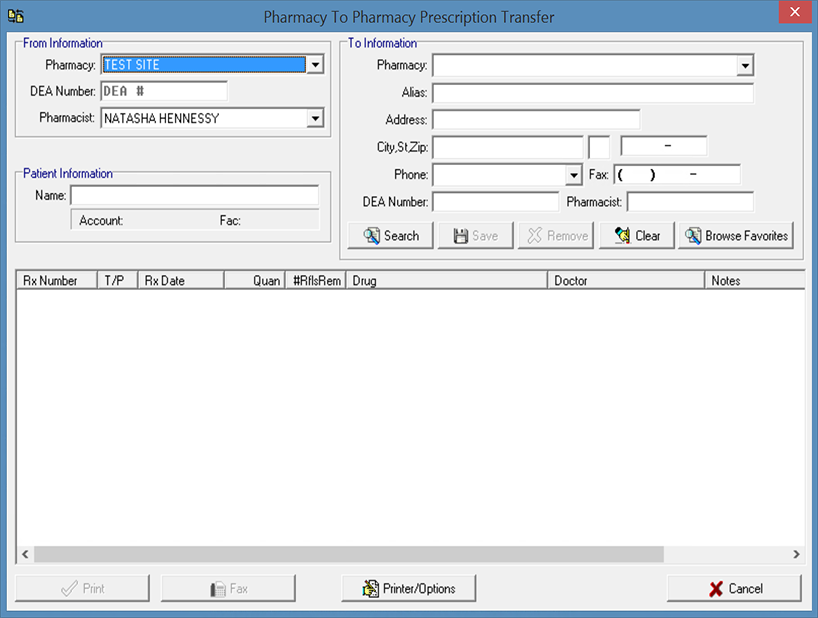Expand the Pharmacist NATASHA HENNESSY dropdown
Screen dimensions: 818x618
pyautogui.click(x=315, y=118)
